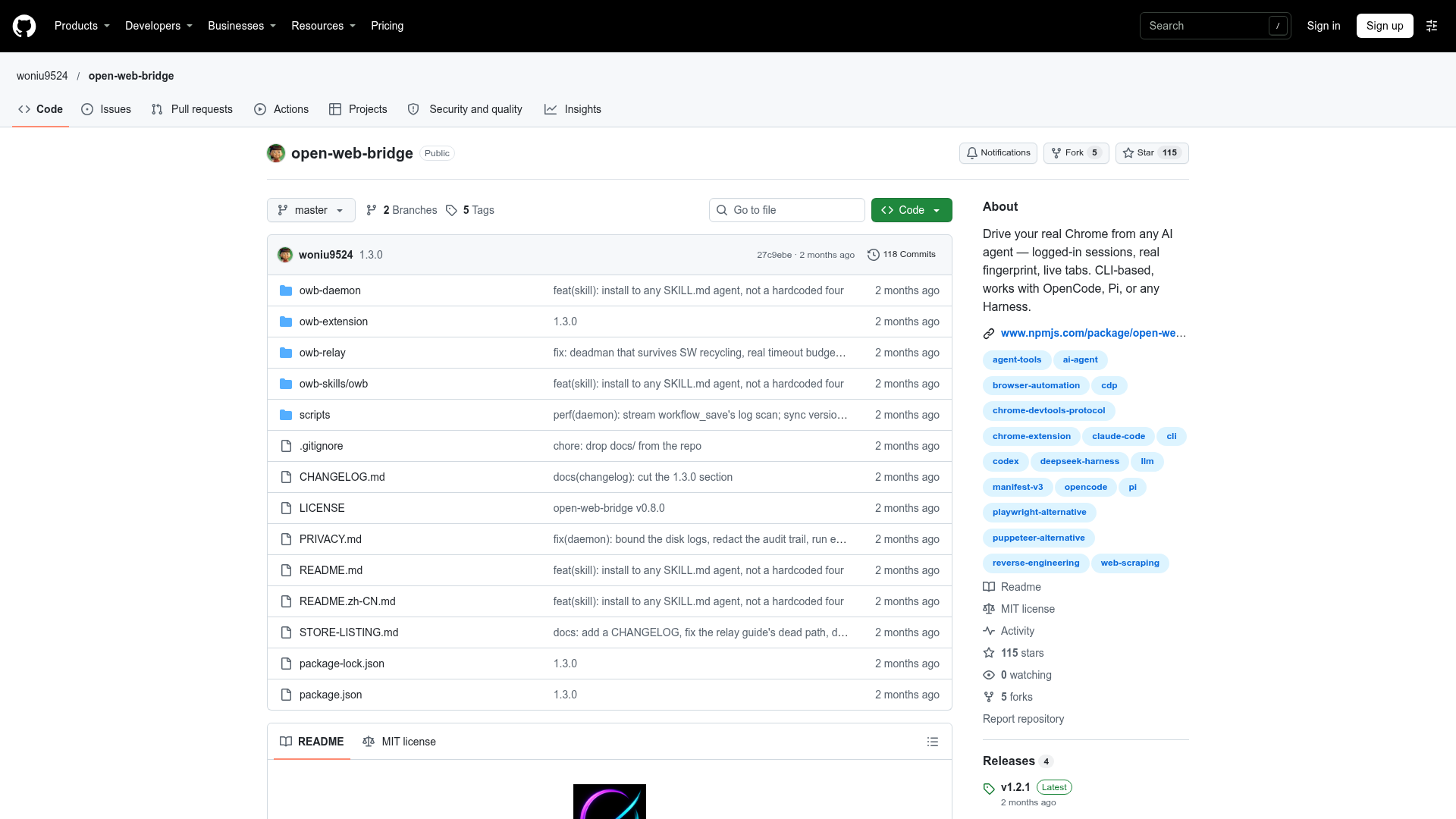Viewport: 1456px width, 819px height.
Task: Expand the Businesses menu
Action: click(x=242, y=26)
